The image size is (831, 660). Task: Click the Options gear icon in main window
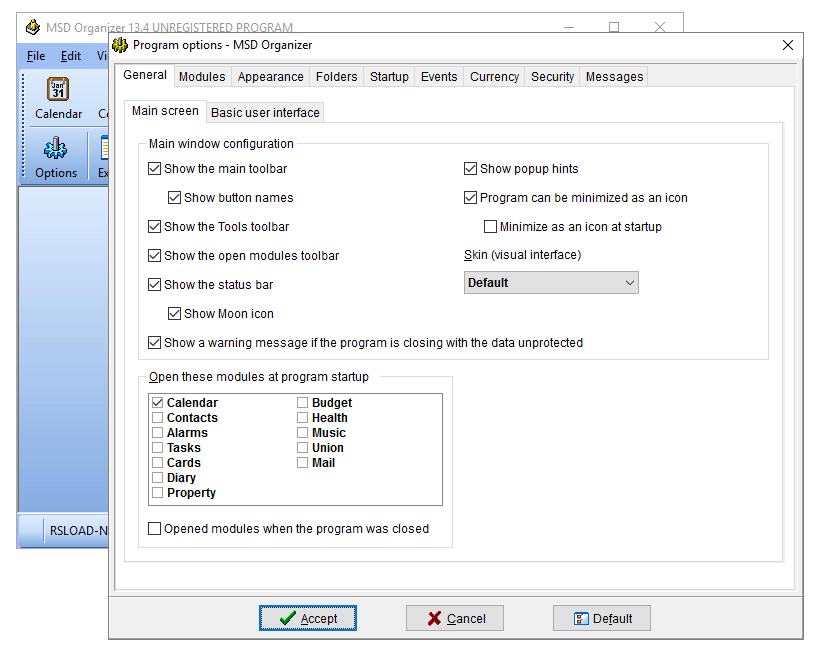[55, 148]
